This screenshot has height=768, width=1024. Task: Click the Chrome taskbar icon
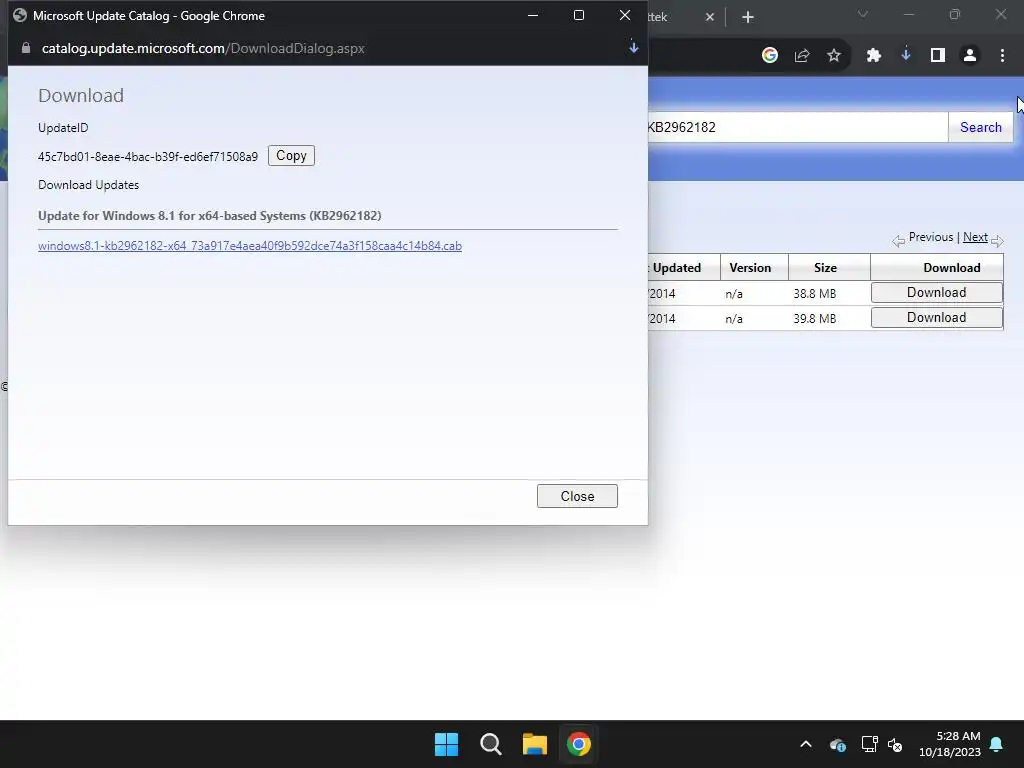tap(579, 744)
